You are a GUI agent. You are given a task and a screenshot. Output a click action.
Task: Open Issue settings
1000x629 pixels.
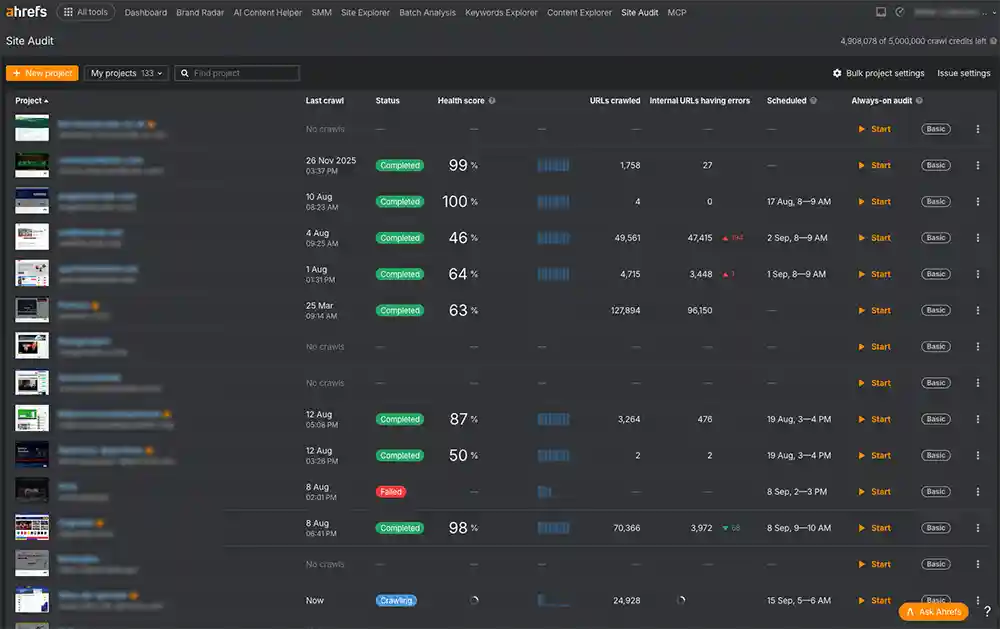click(963, 73)
